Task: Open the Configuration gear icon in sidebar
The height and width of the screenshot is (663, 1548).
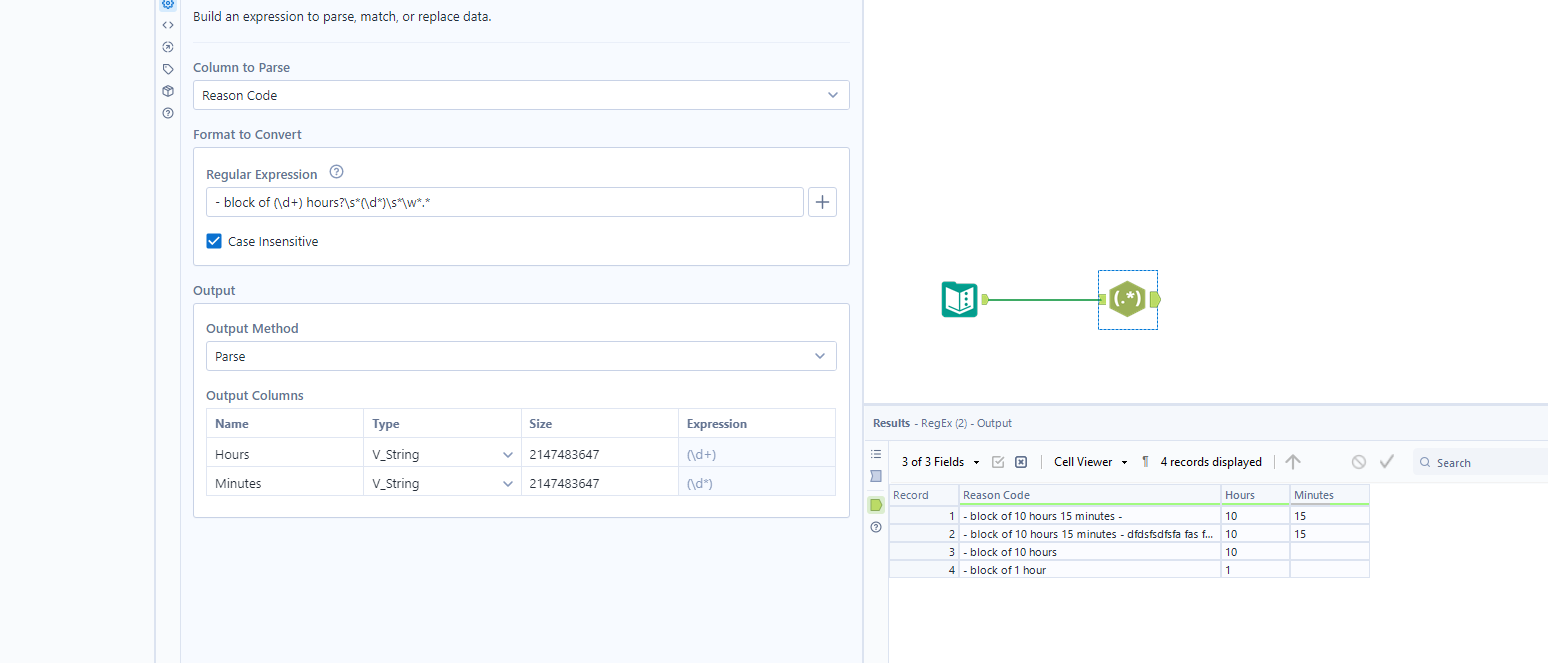Action: 168,5
